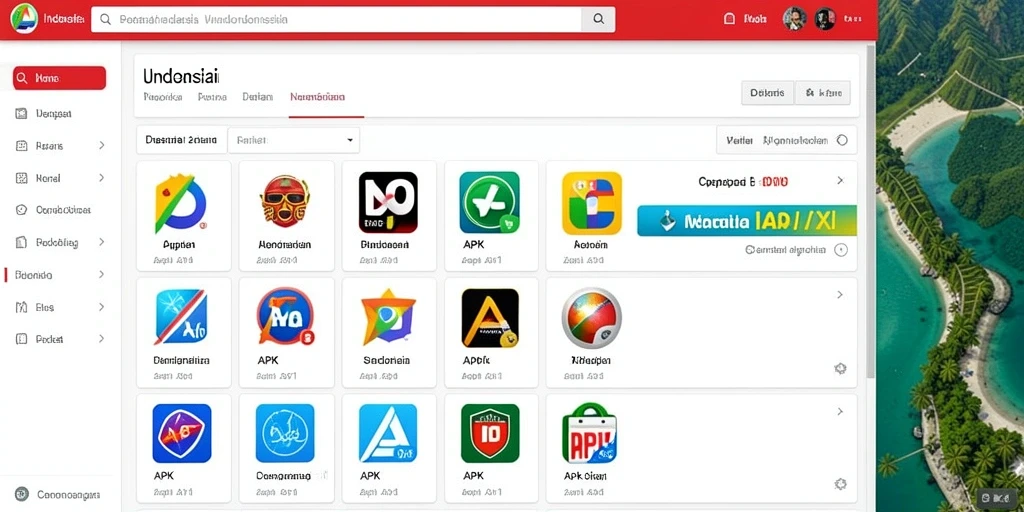Expand the sixth sidebar entry chevron
Screen dimensions: 1024x512
click(101, 242)
